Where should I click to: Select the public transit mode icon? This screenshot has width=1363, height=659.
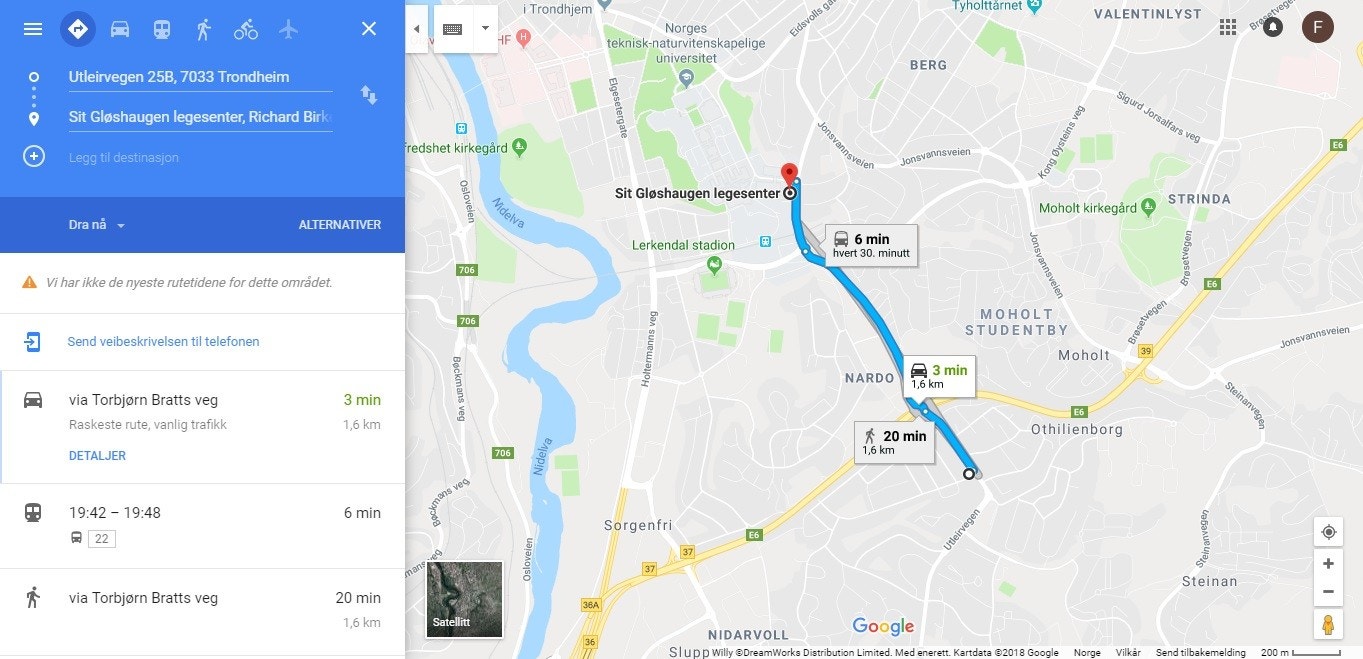pos(162,29)
